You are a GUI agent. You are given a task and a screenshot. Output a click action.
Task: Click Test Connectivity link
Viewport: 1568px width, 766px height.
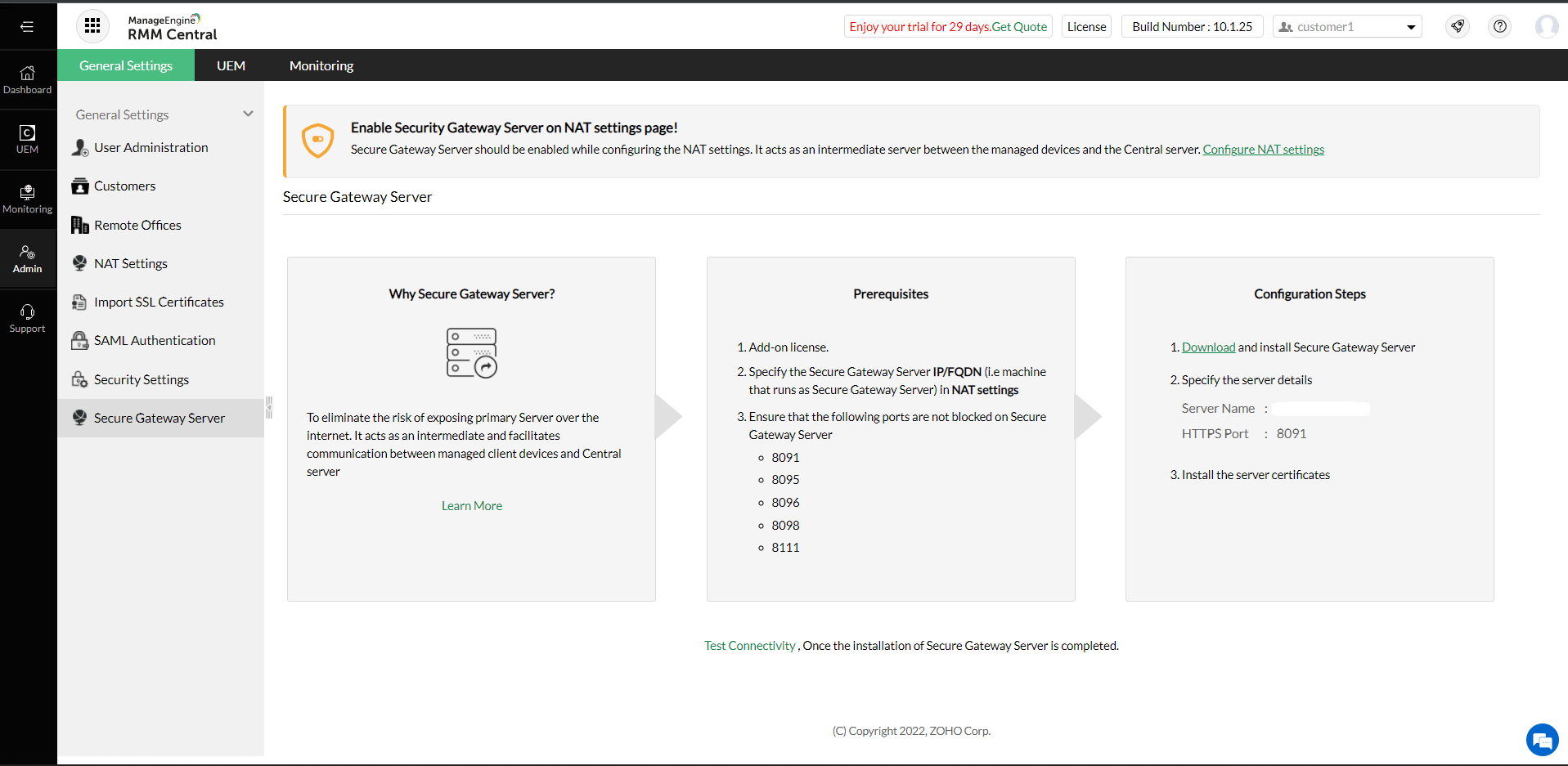click(x=749, y=645)
